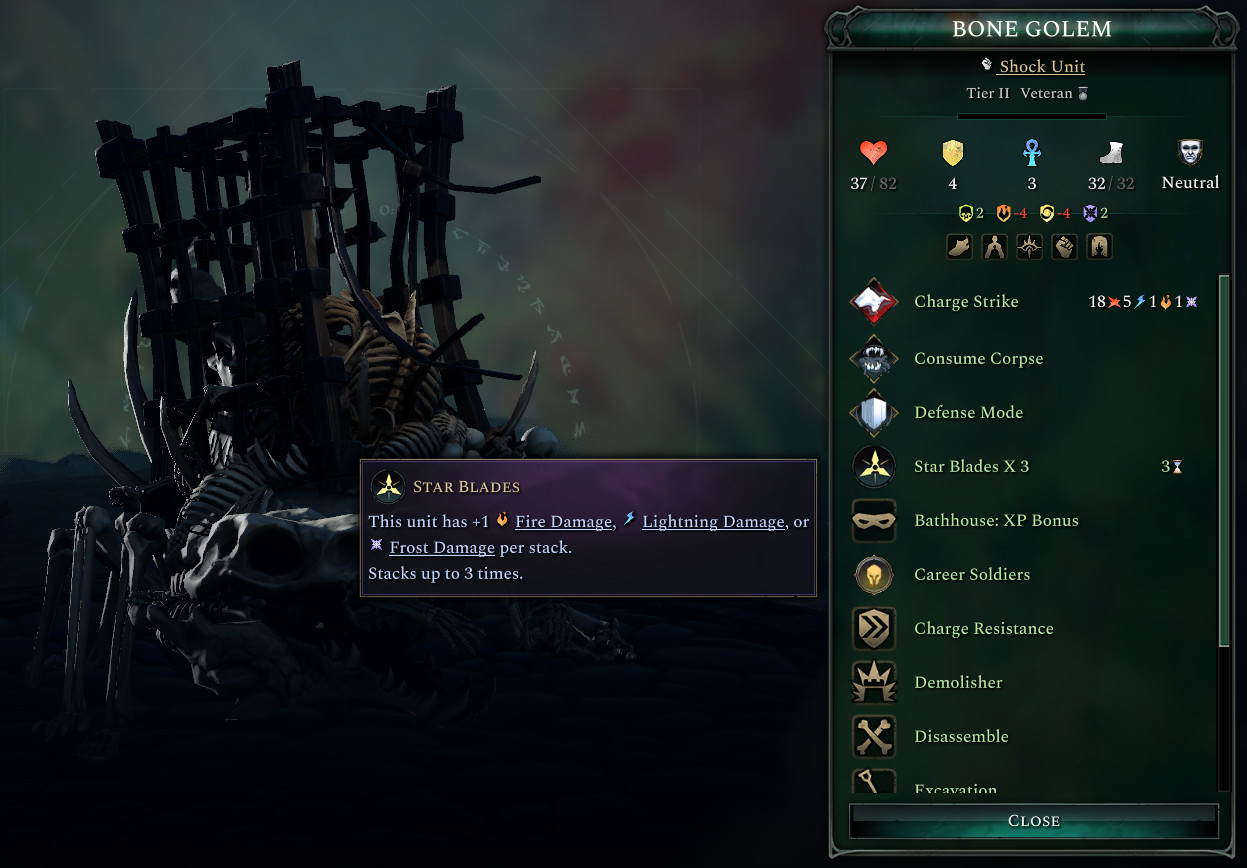Click the Star Blades X 3 icon
This screenshot has width=1247, height=868.
[874, 466]
